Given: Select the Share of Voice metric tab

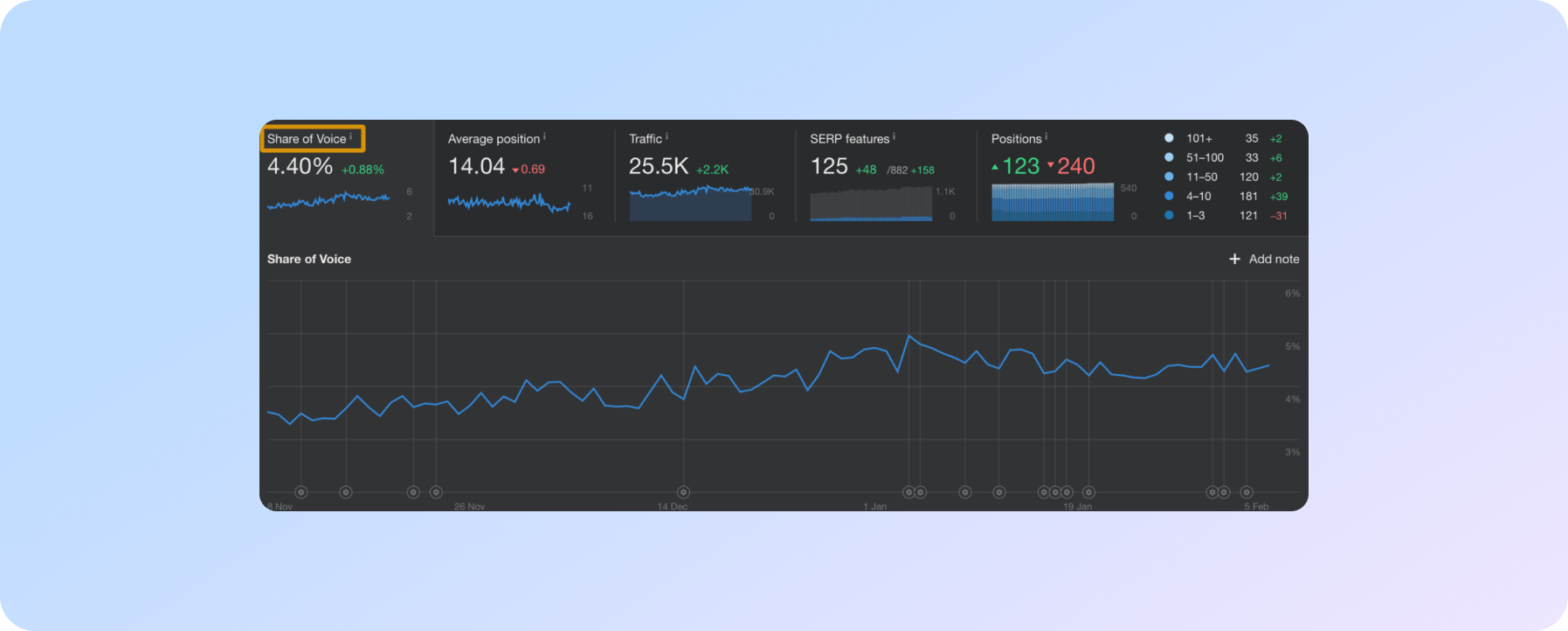Looking at the screenshot, I should click(x=347, y=178).
